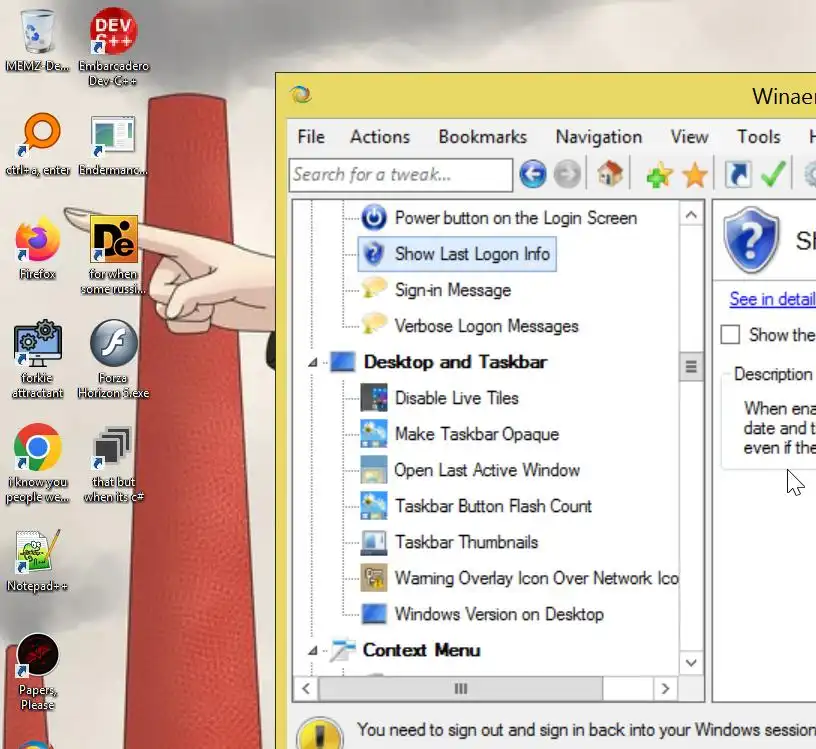Click the horizontal scrollbar thumb in tree
Viewport: 816px width, 749px height.
coord(461,689)
